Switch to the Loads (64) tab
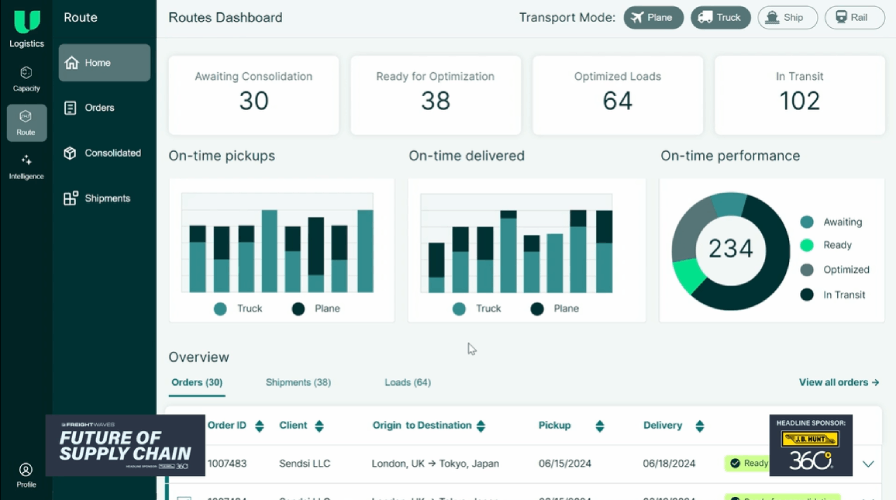896x500 pixels. (407, 382)
